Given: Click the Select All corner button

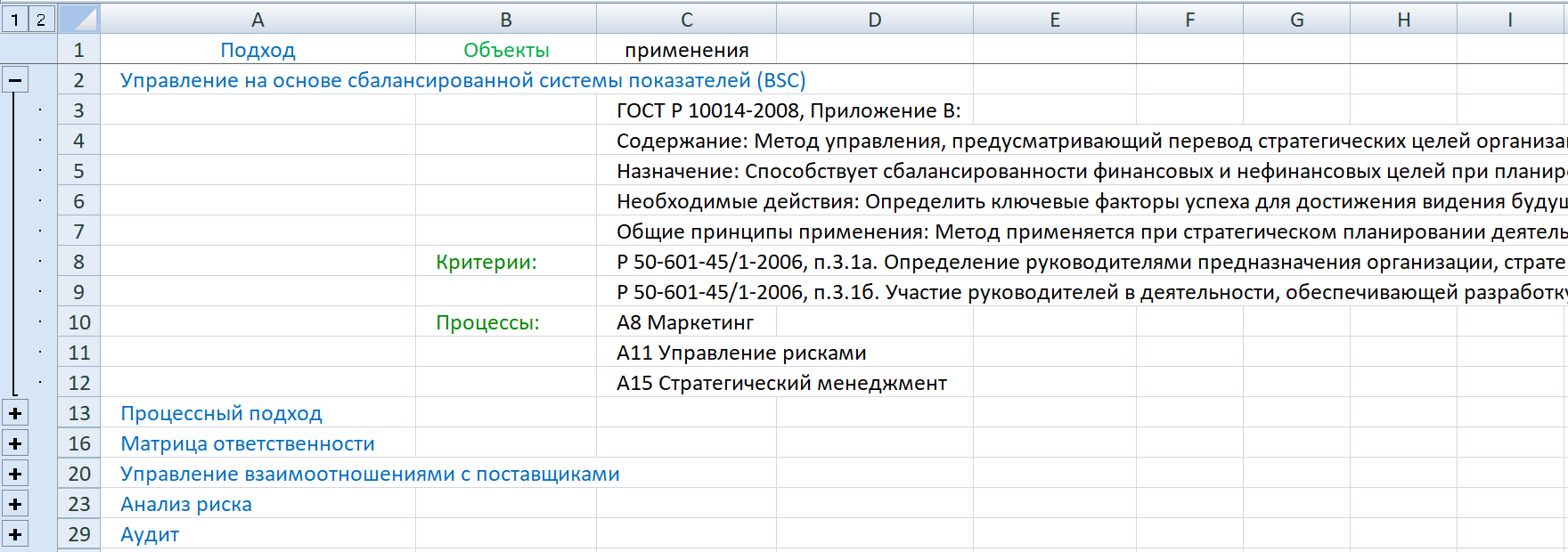Looking at the screenshot, I should click(79, 19).
